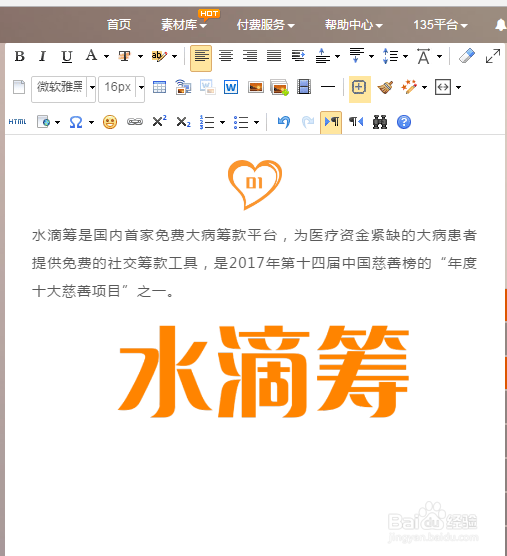Redo last action
The height and width of the screenshot is (556, 507).
coord(307,122)
